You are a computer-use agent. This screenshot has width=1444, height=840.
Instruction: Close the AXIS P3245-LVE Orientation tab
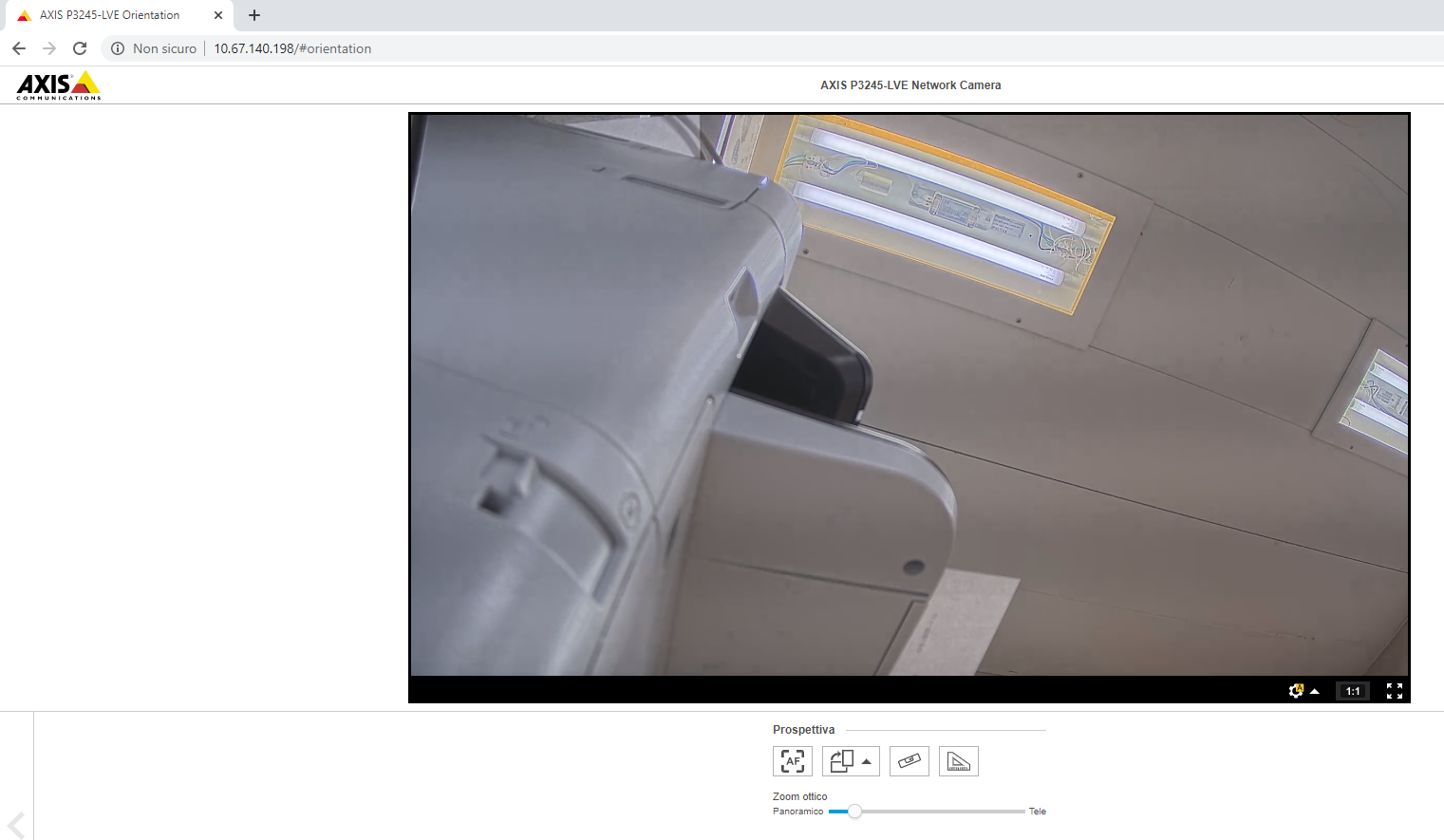(218, 15)
